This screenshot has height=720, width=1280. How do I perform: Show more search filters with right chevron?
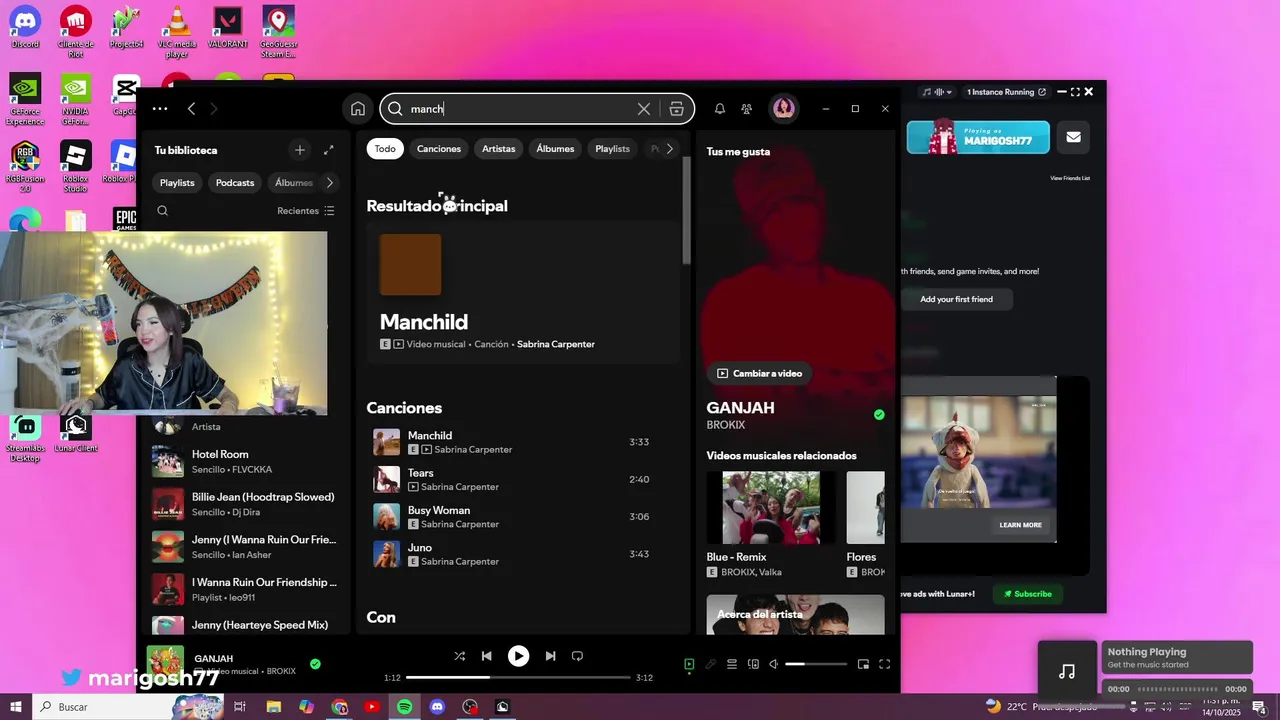[670, 149]
